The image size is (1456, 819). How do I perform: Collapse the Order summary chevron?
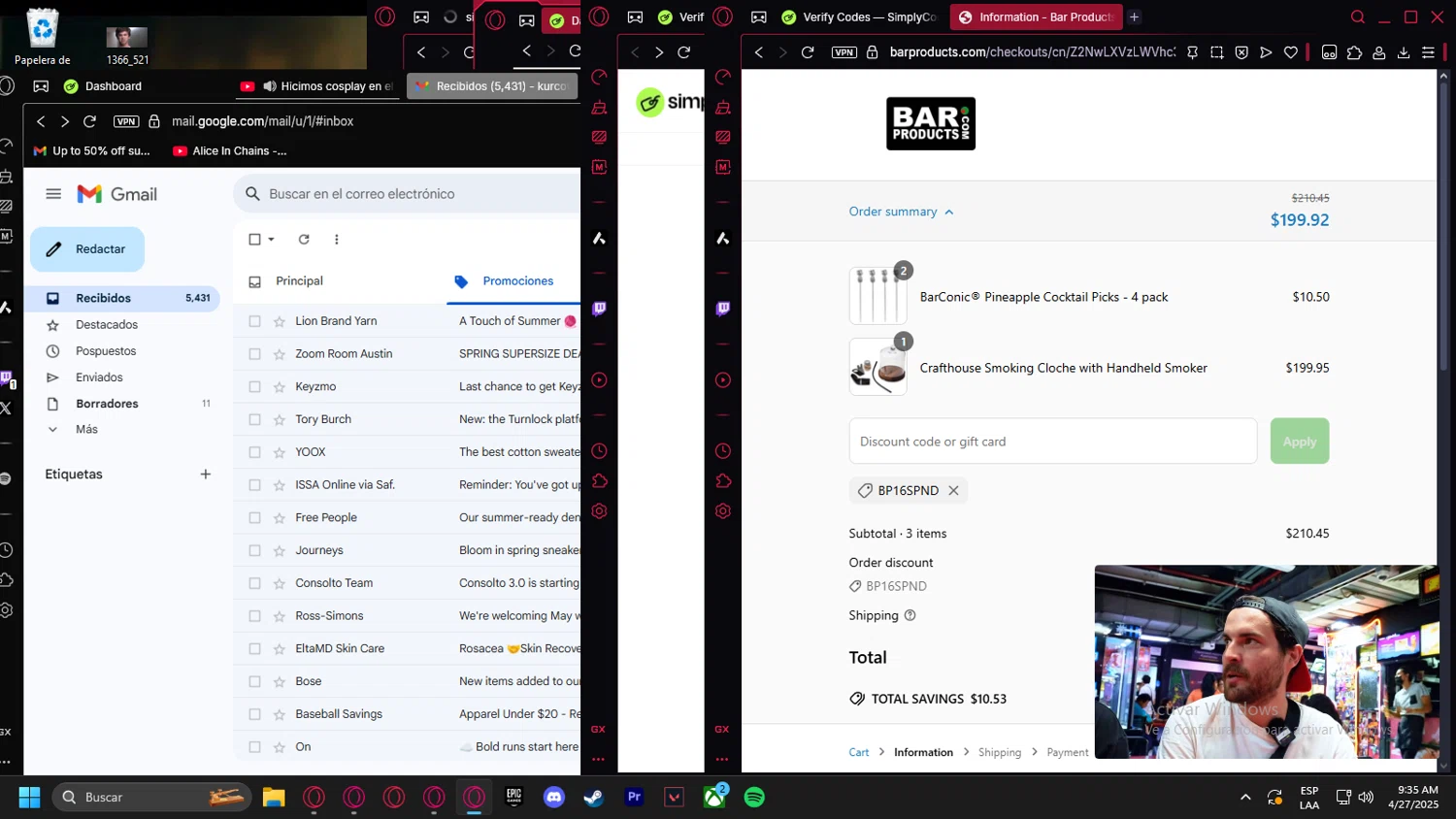[949, 213]
